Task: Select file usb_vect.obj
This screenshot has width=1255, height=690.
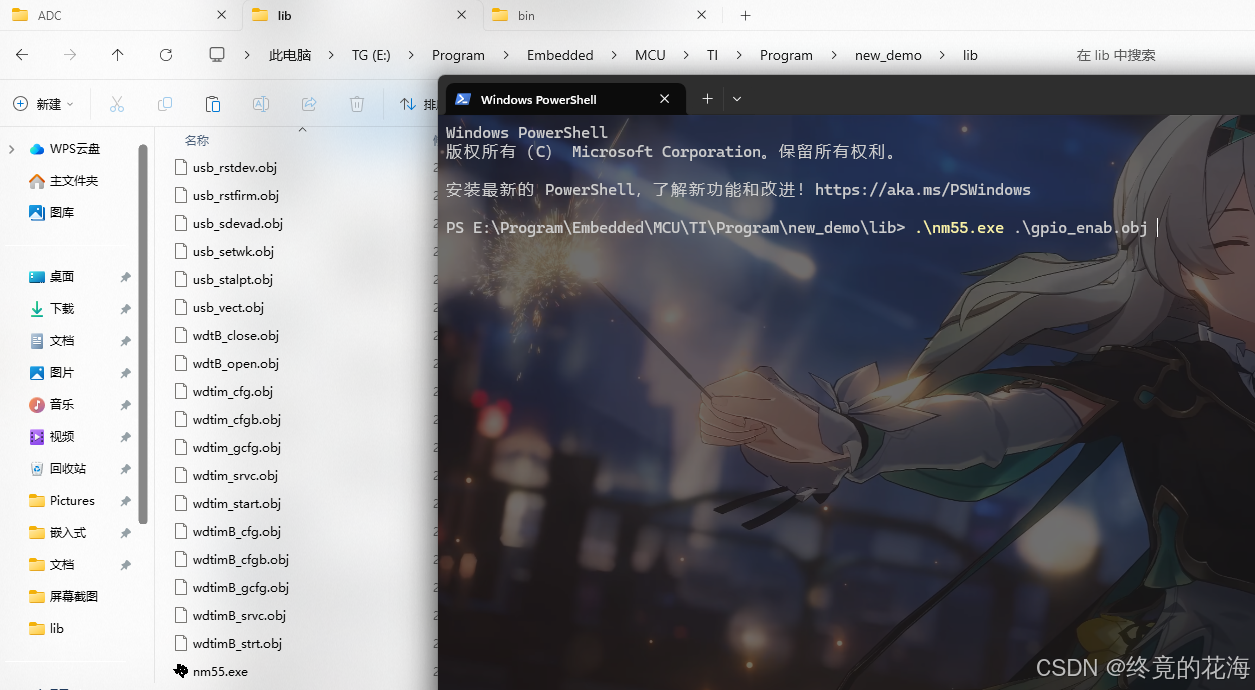Action: [x=219, y=307]
